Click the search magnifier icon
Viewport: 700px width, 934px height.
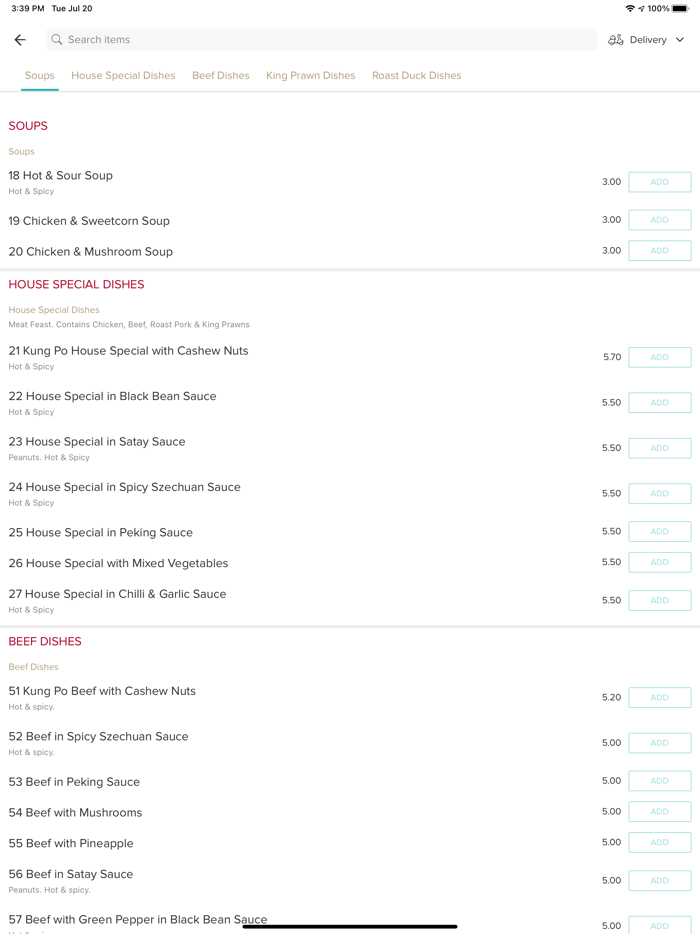point(57,40)
